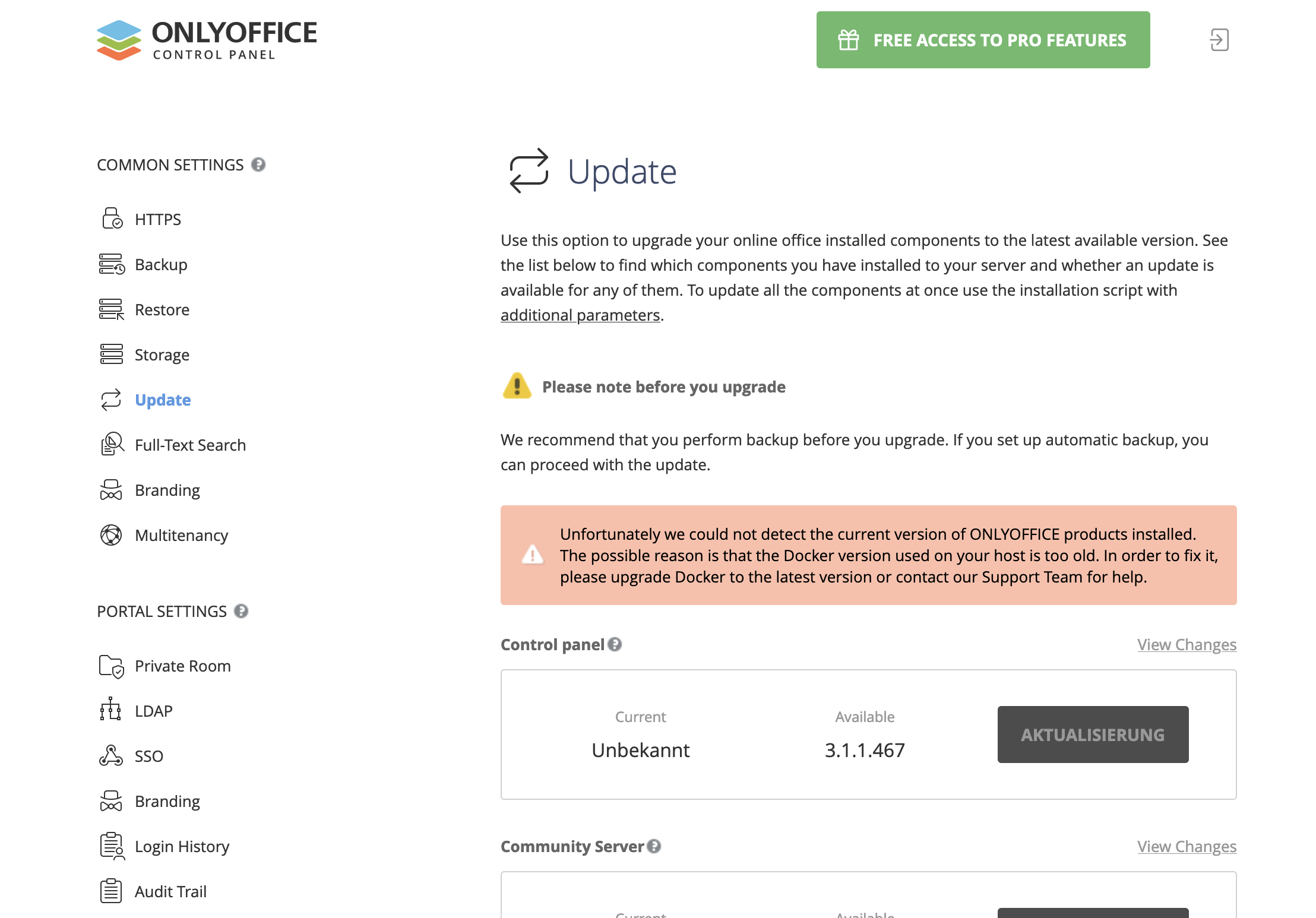1316x918 pixels.
Task: Click the Control panel section label
Action: [552, 644]
